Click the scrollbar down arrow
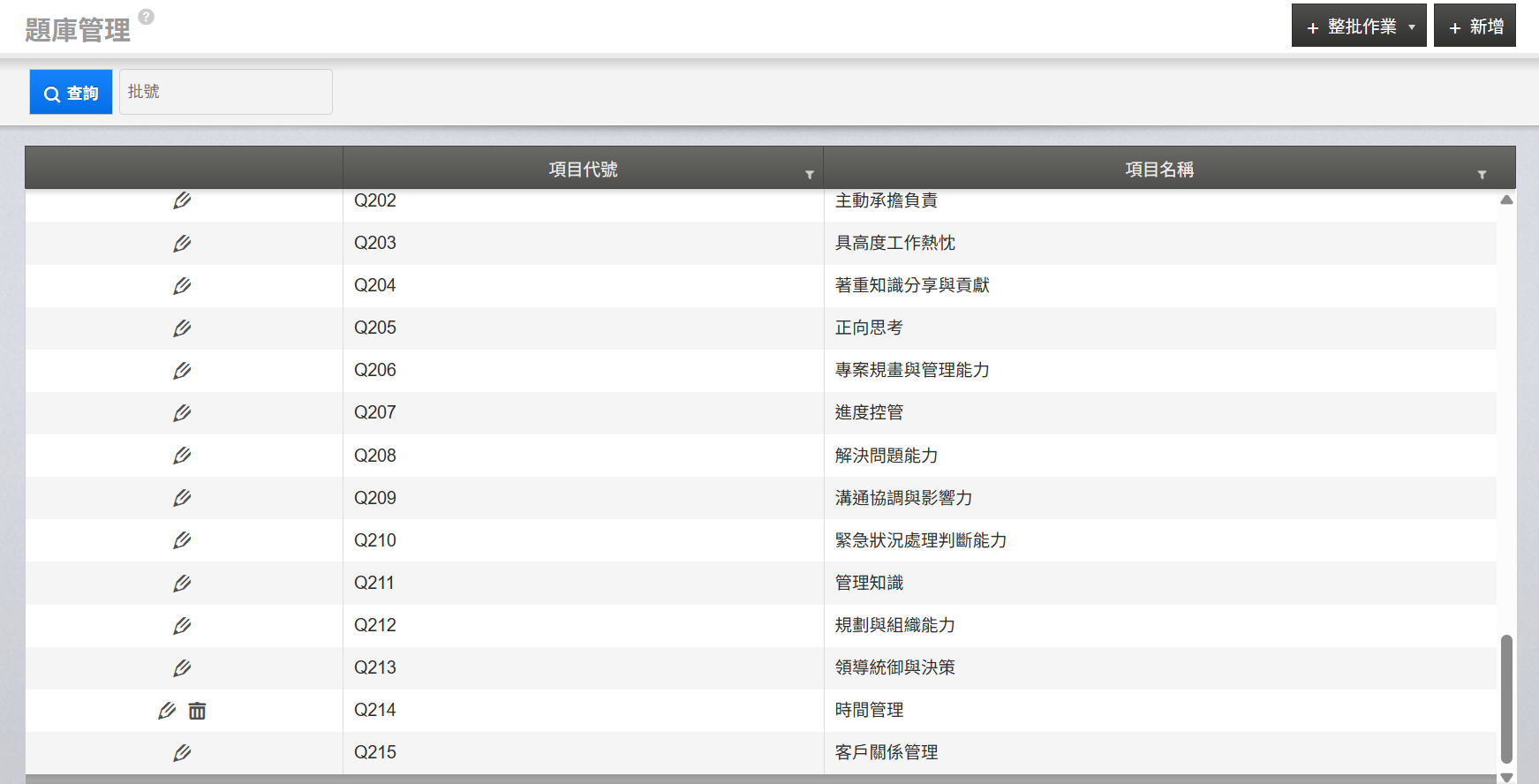The height and width of the screenshot is (784, 1539). coord(1506,777)
